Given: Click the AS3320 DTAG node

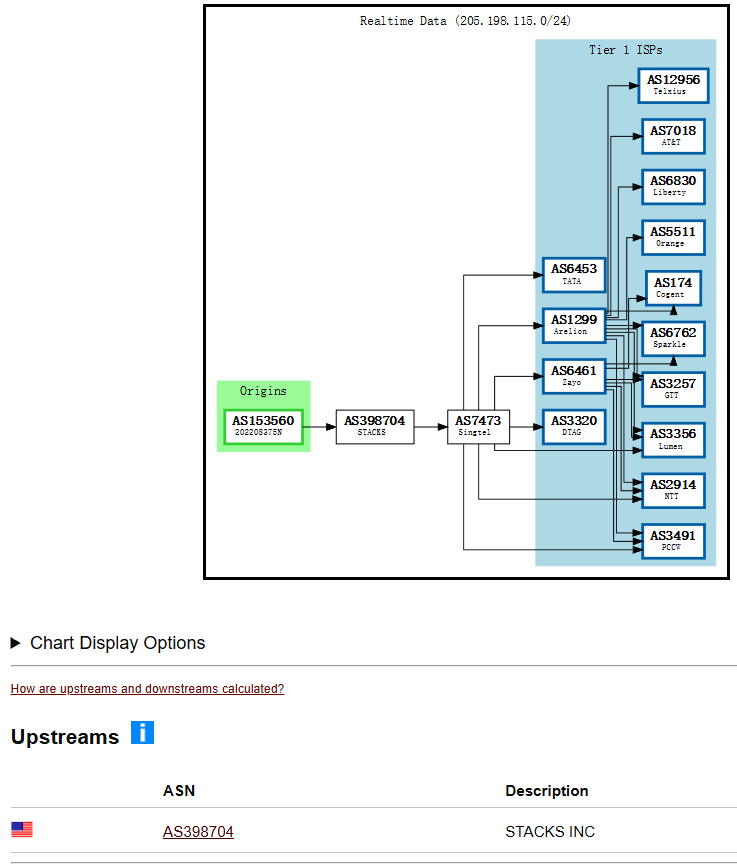Looking at the screenshot, I should pyautogui.click(x=573, y=426).
